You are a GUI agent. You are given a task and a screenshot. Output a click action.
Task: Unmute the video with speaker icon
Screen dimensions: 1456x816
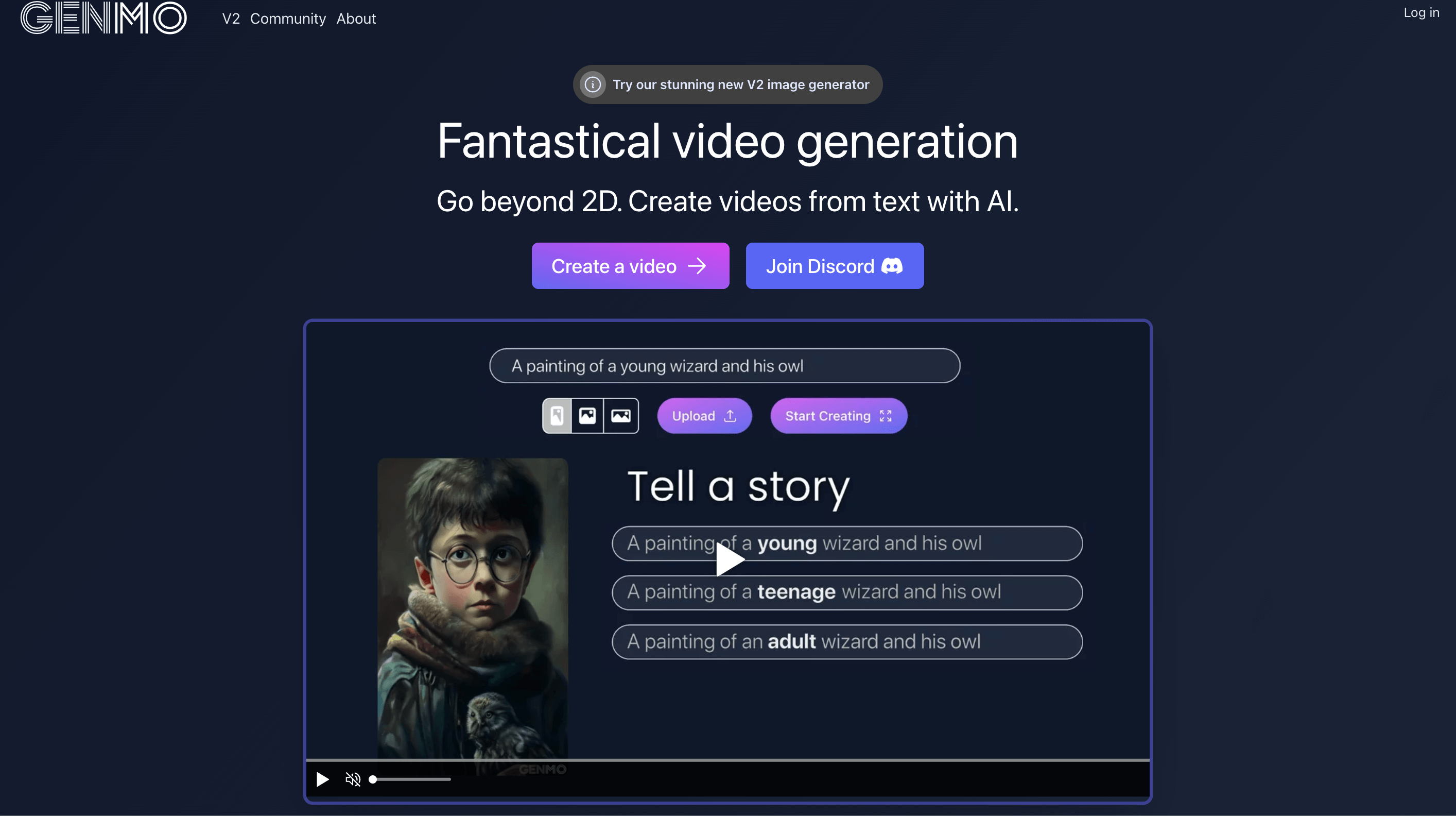353,779
